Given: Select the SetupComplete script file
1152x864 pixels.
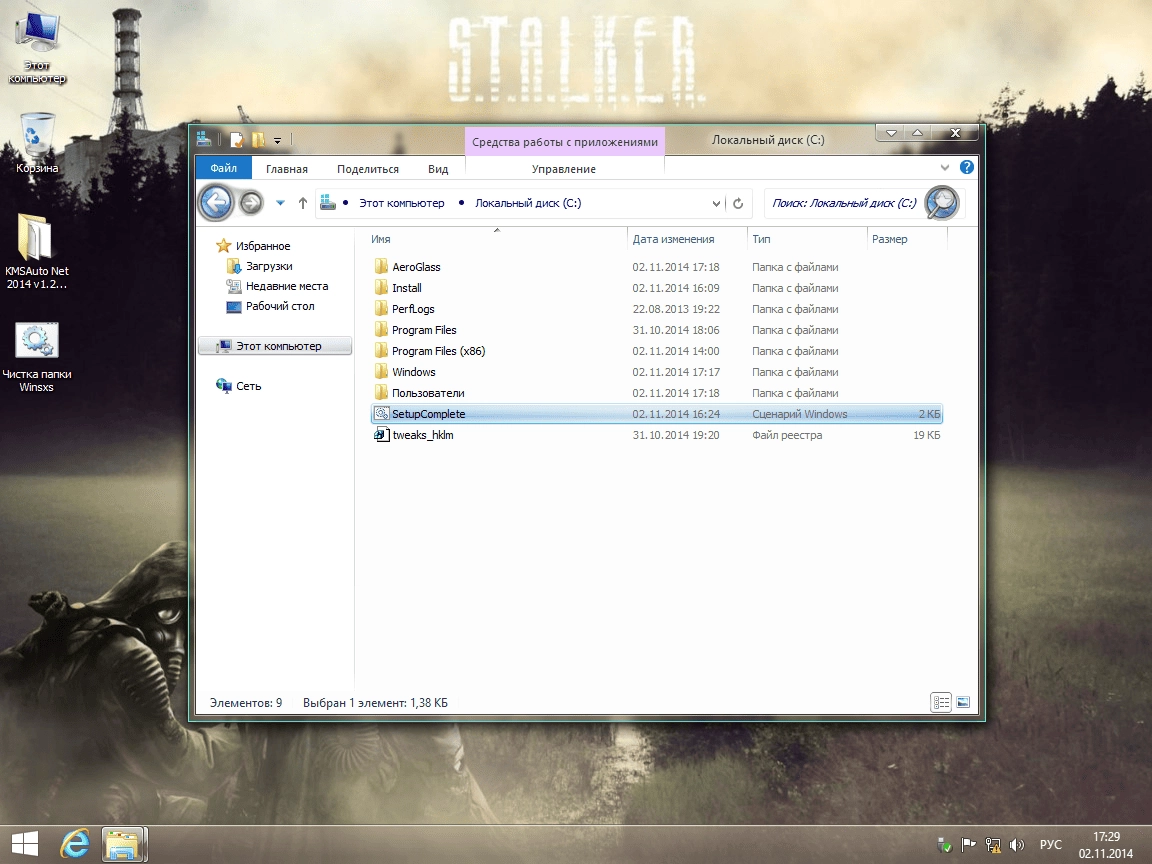Looking at the screenshot, I should coord(657,414).
